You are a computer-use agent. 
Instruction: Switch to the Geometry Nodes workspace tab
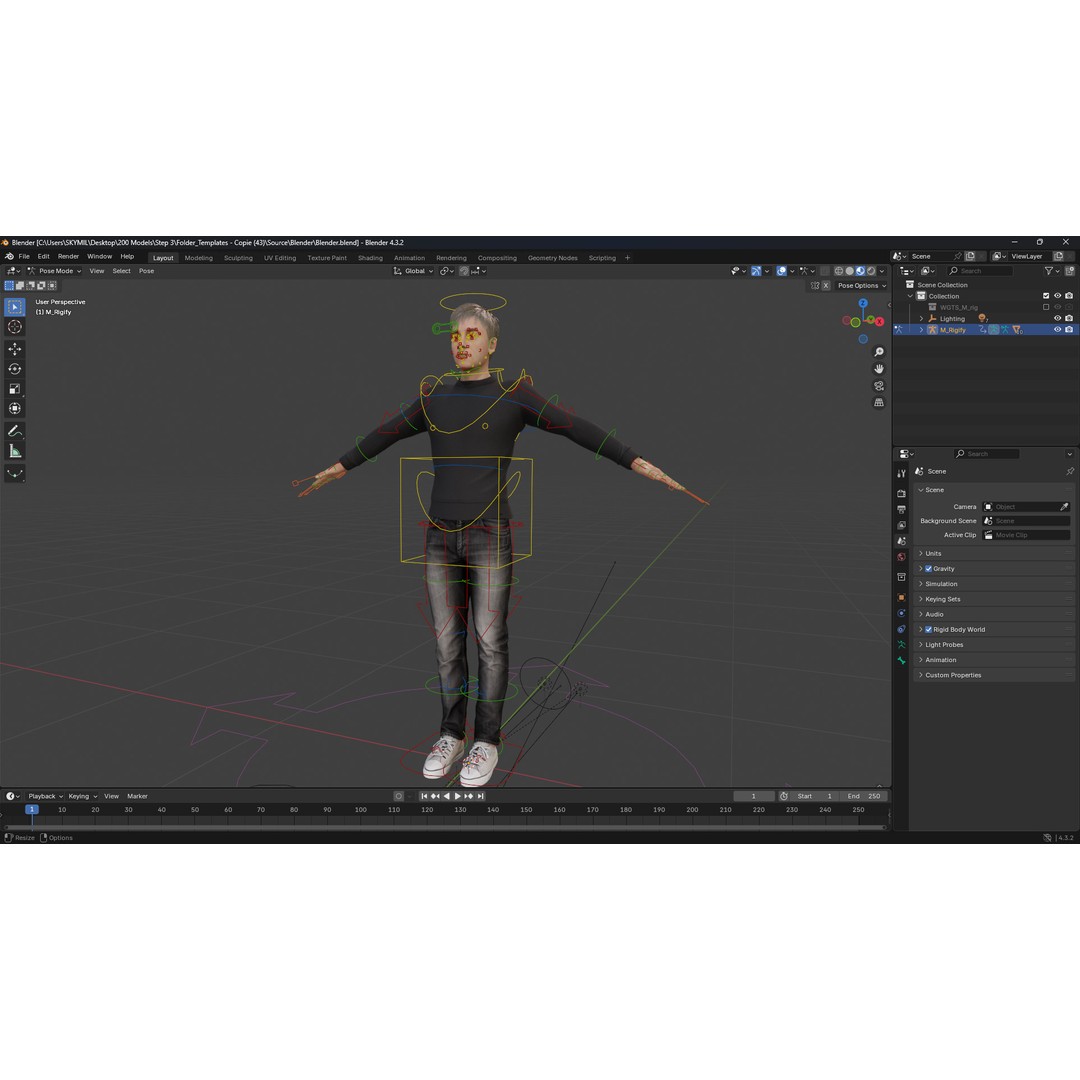(552, 258)
